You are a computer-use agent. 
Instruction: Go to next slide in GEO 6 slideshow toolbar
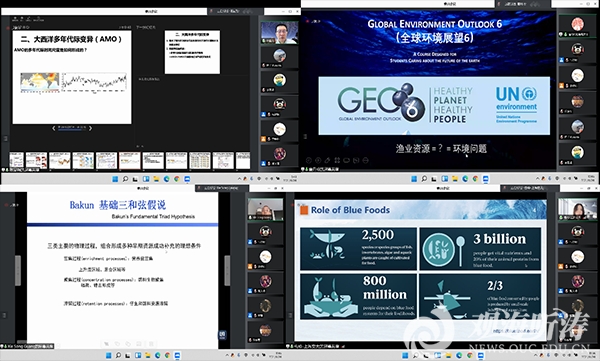coord(318,160)
